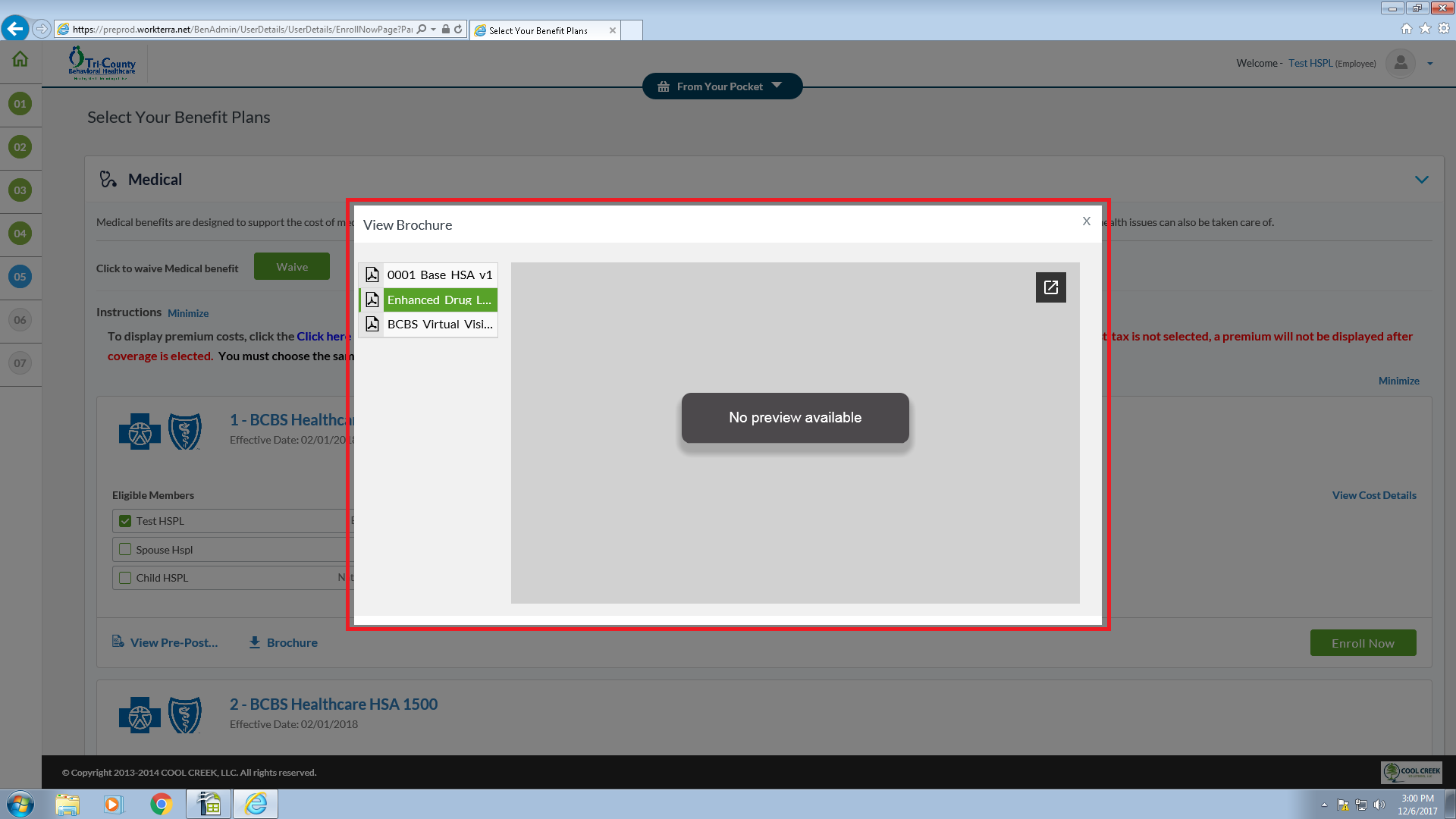
Task: Open a new browser tab
Action: (632, 30)
